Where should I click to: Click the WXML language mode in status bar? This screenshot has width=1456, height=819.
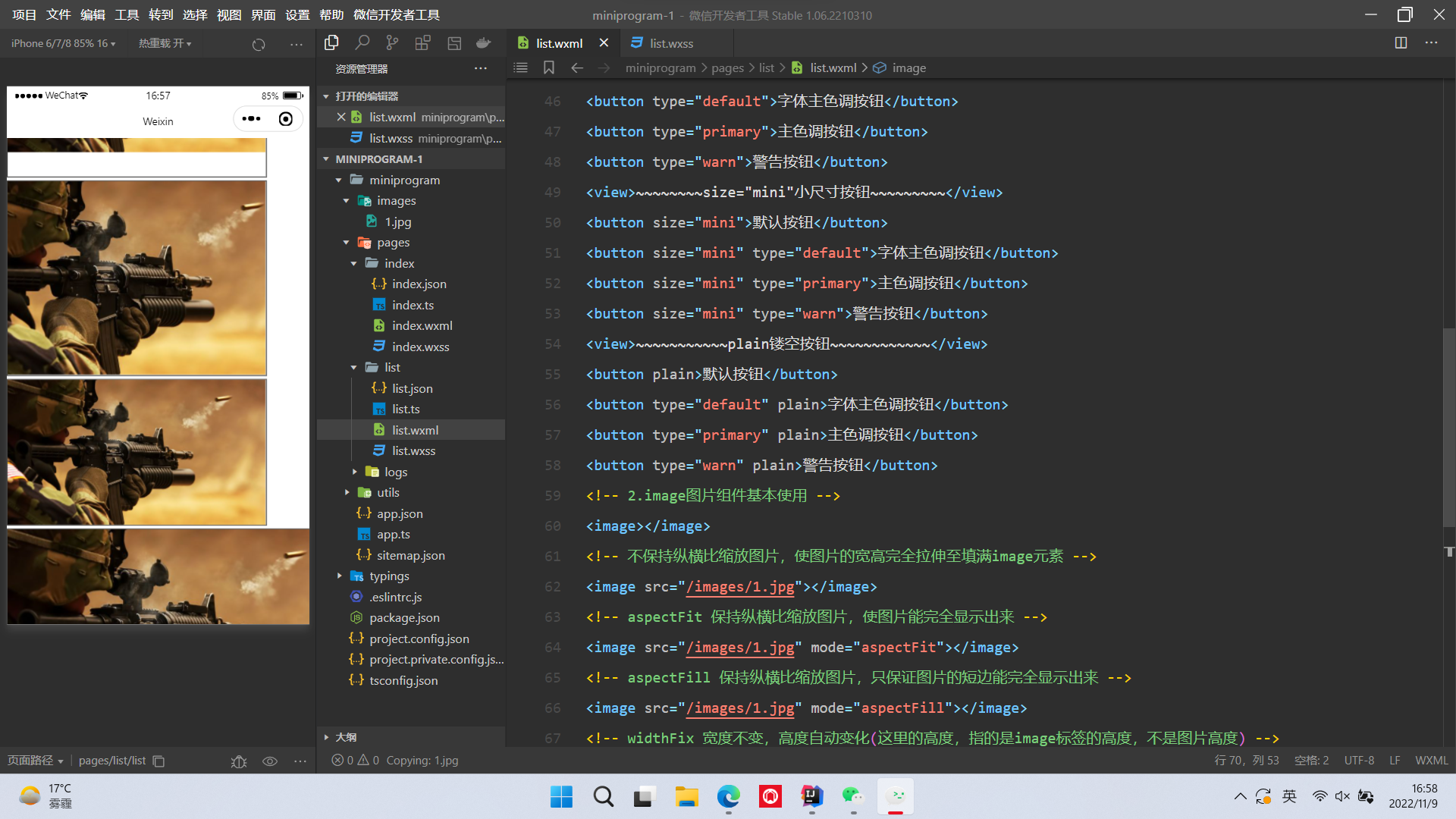tap(1431, 761)
